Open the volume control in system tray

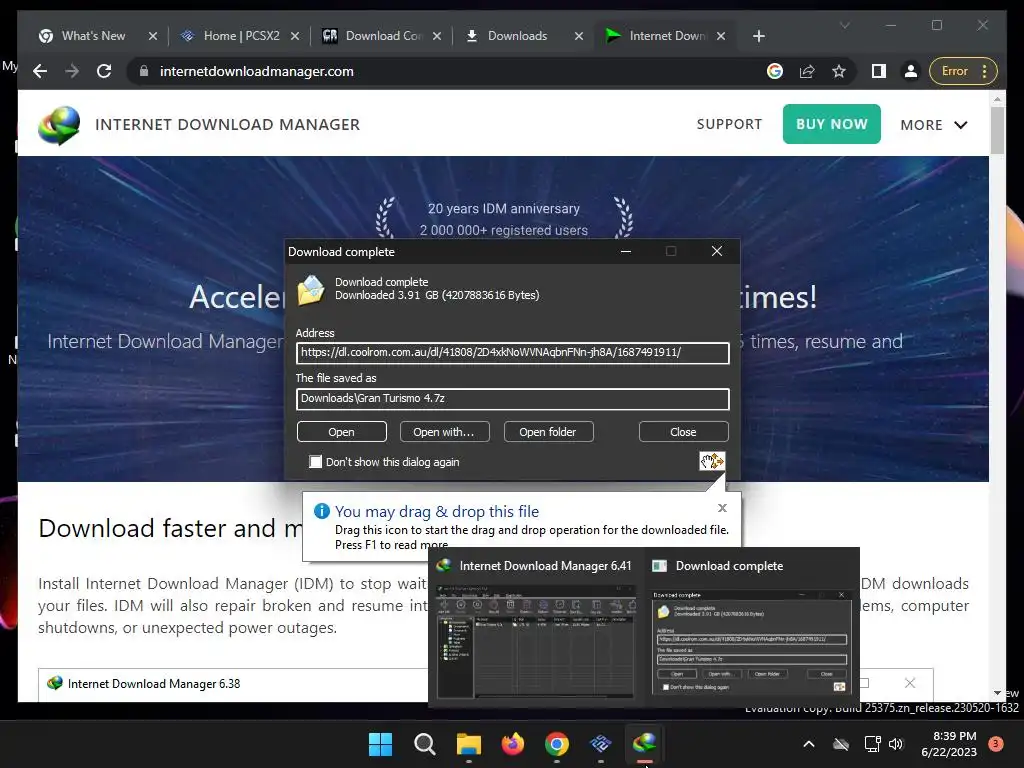coord(896,744)
